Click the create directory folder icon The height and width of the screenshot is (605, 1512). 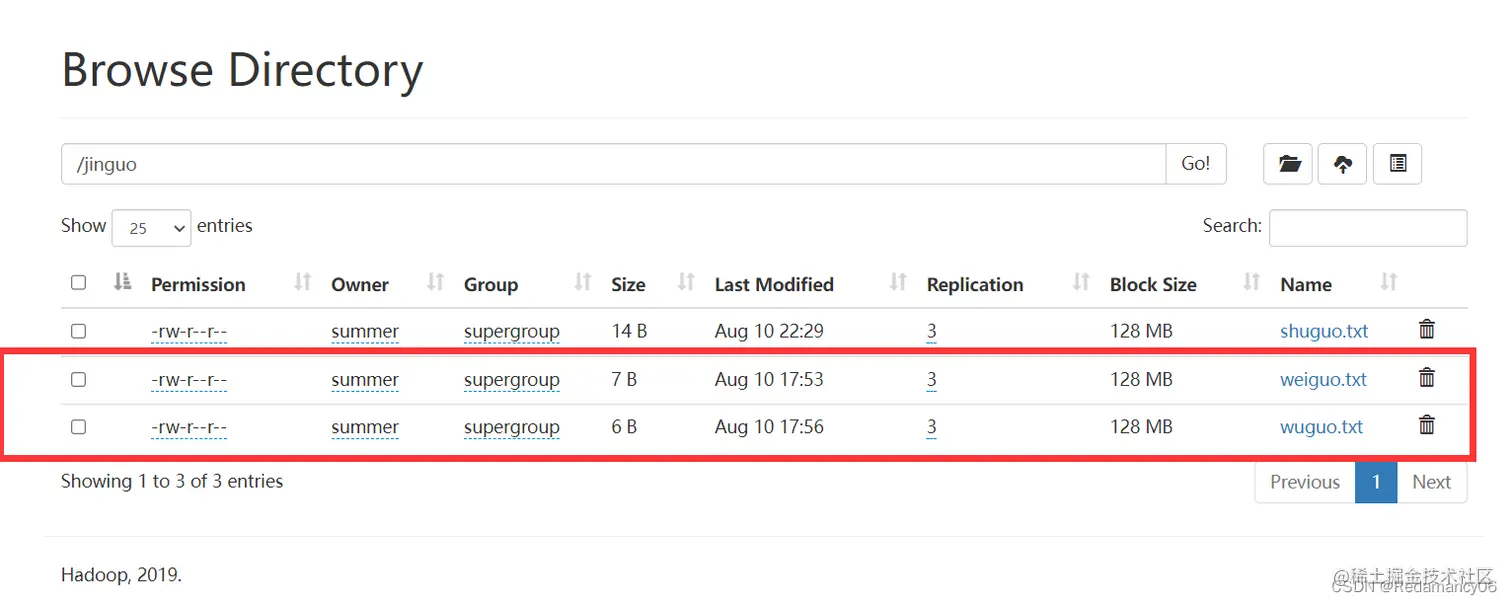1288,164
